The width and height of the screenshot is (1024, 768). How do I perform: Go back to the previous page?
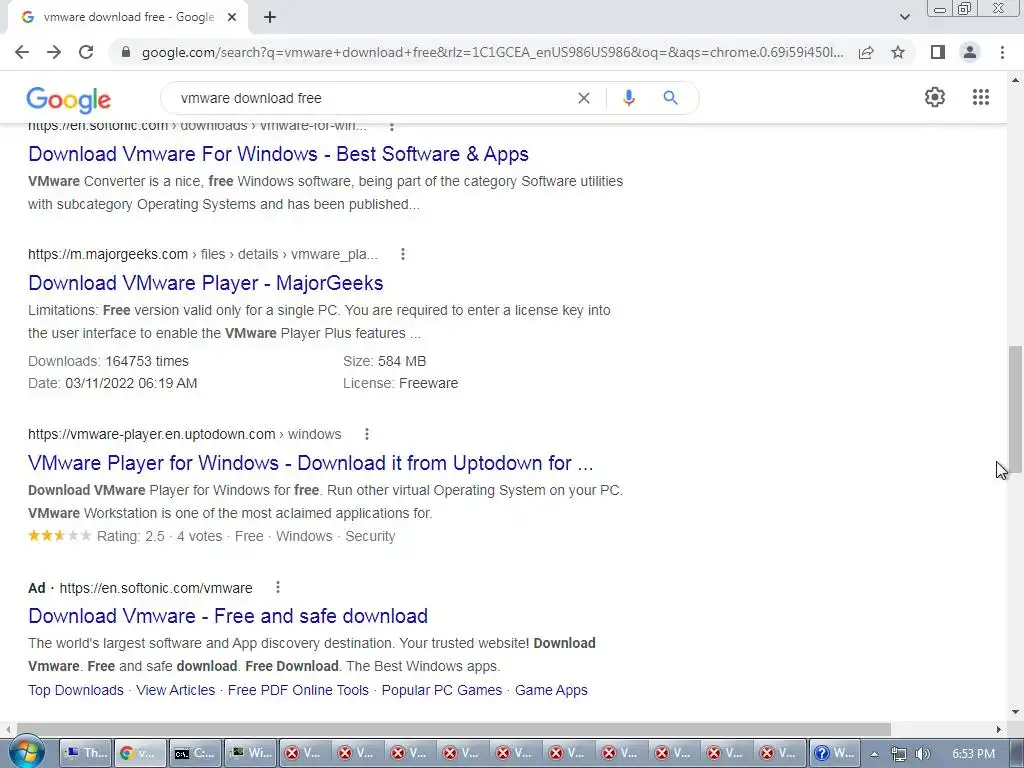tap(22, 52)
